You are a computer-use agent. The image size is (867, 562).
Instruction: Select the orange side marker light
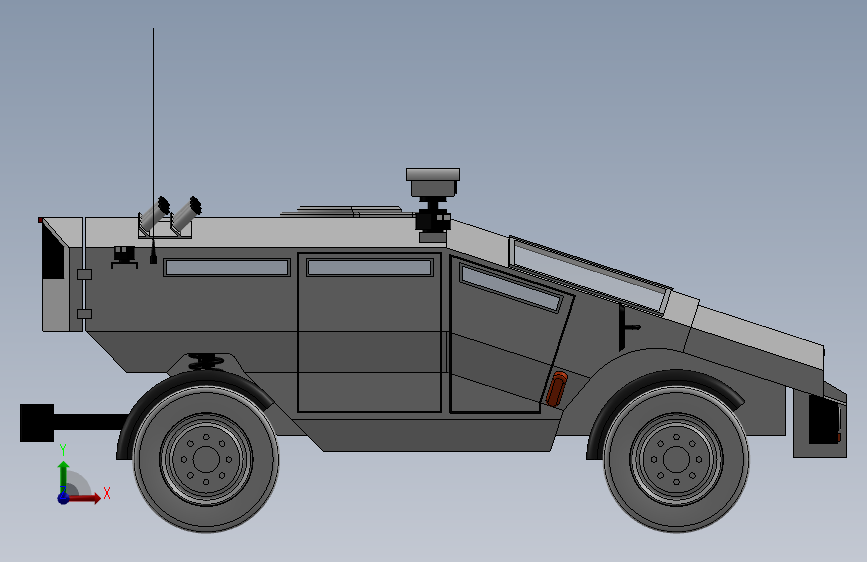556,389
